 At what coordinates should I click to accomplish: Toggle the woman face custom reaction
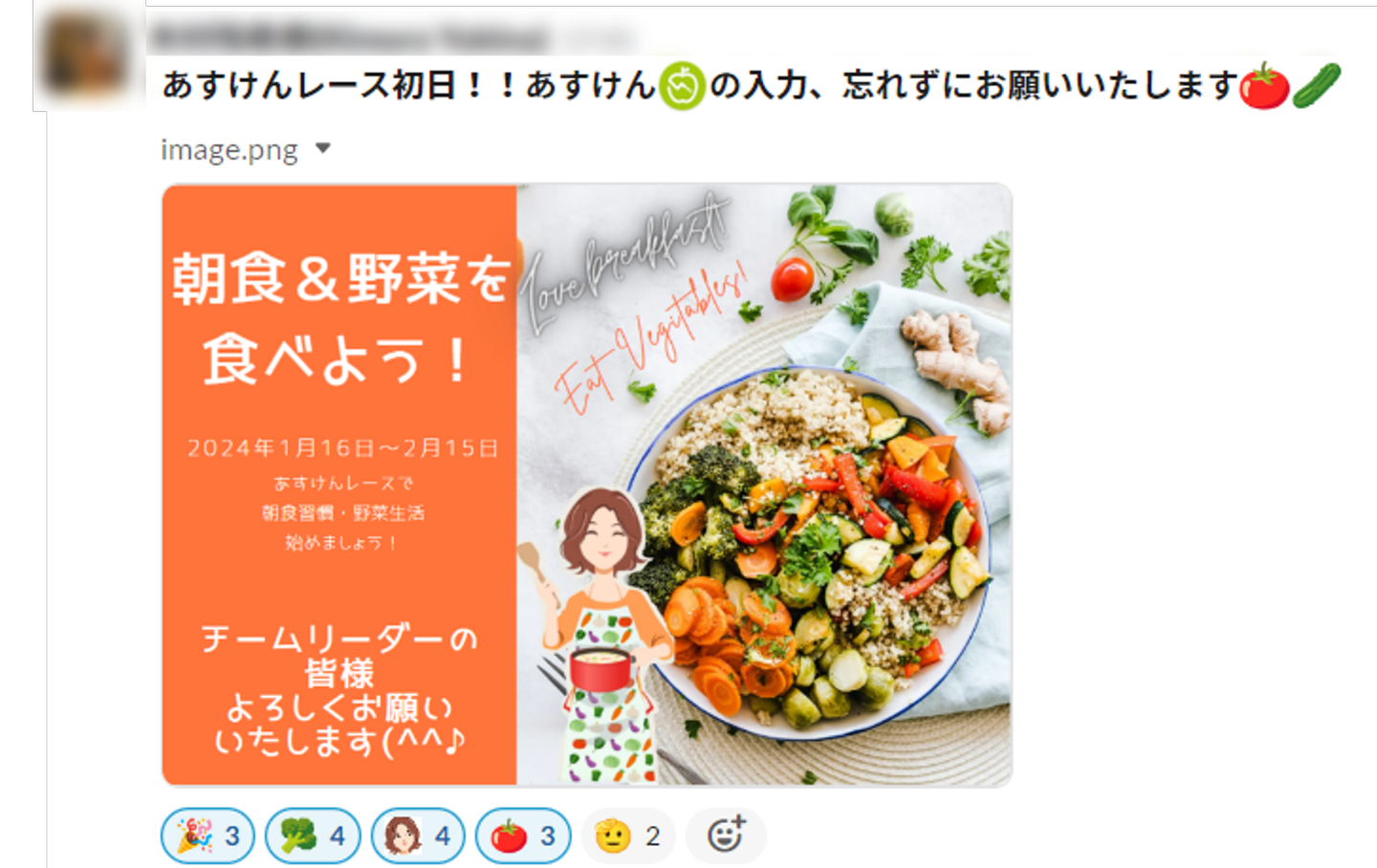click(x=418, y=836)
